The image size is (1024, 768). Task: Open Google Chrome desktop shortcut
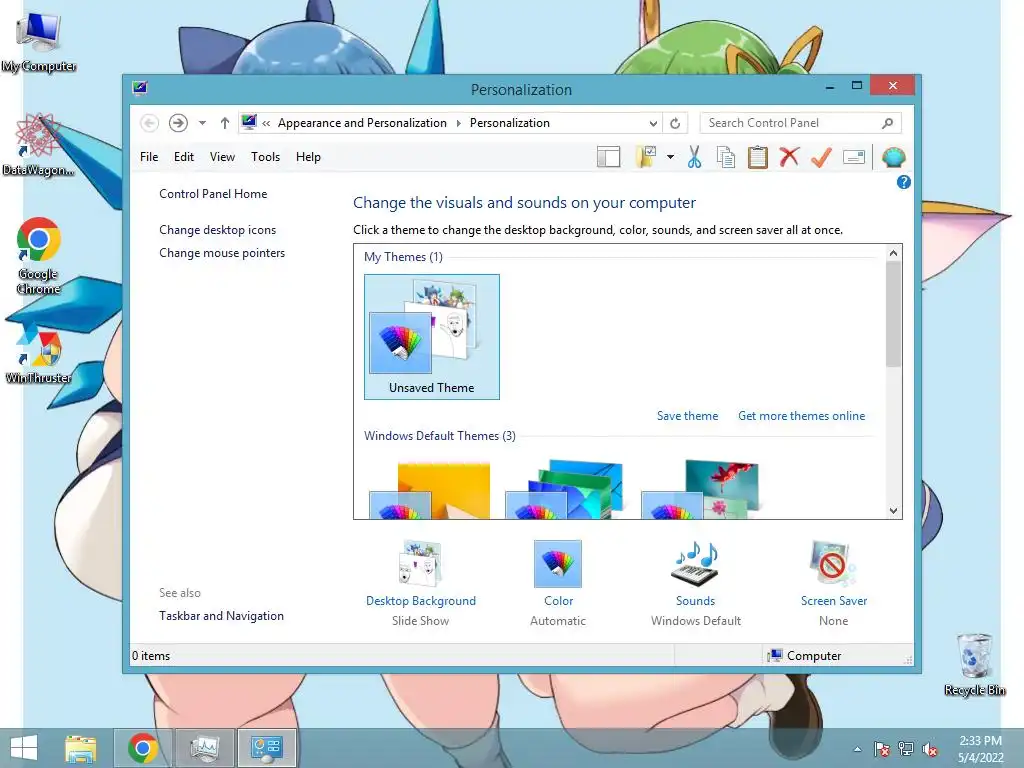(x=39, y=255)
